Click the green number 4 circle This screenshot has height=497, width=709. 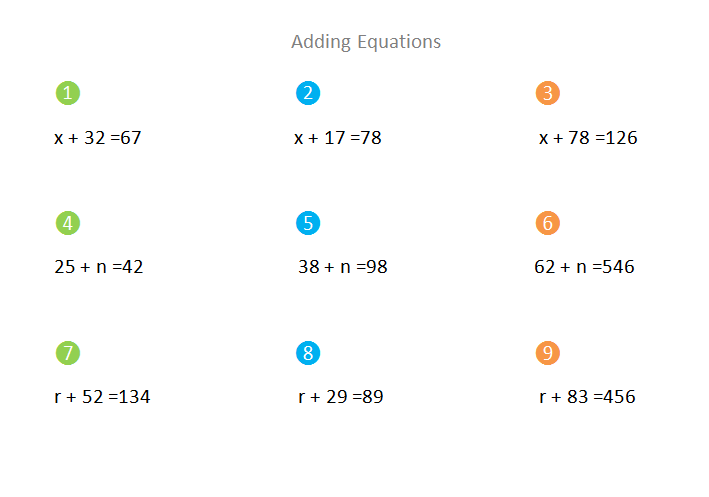(x=67, y=223)
